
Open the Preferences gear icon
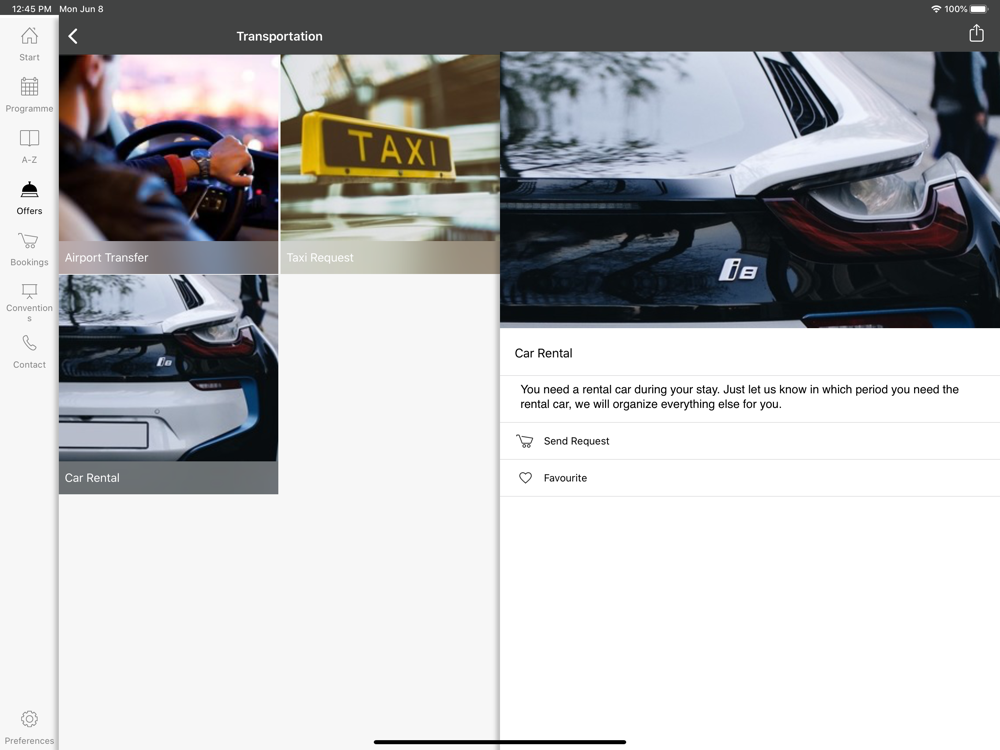(29, 719)
